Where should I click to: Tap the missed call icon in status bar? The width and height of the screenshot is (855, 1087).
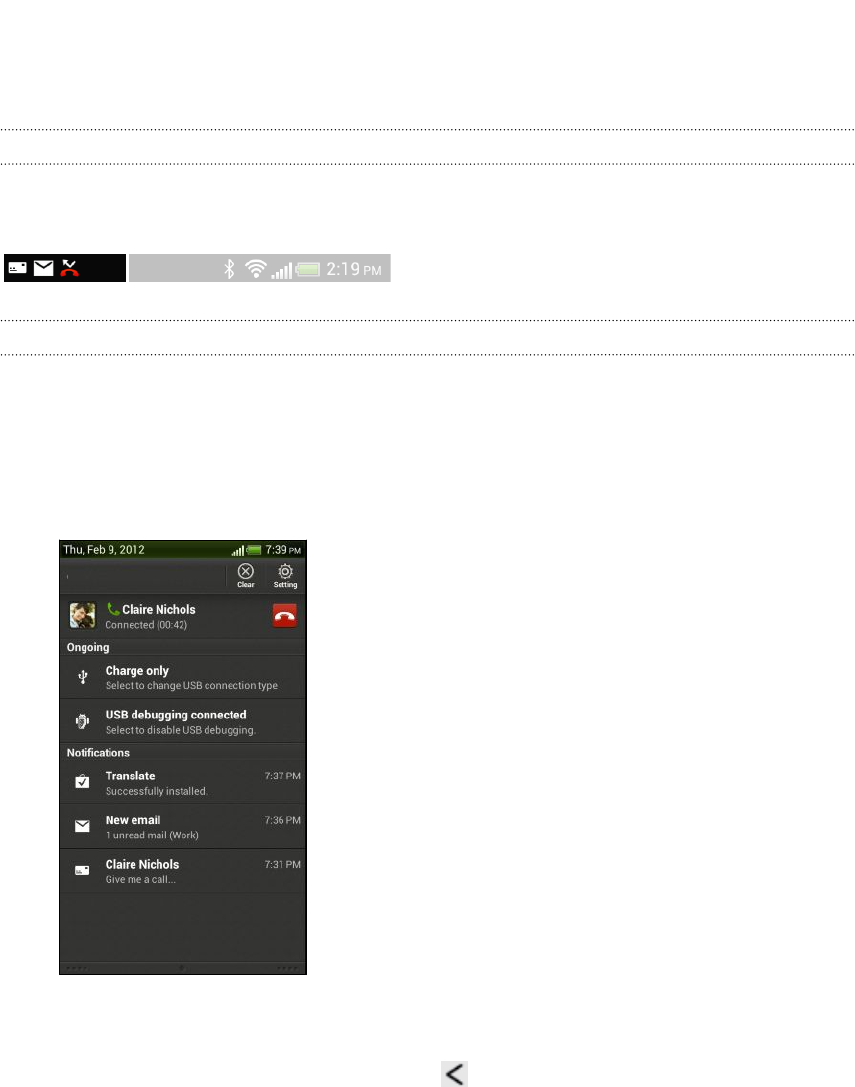[x=69, y=268]
